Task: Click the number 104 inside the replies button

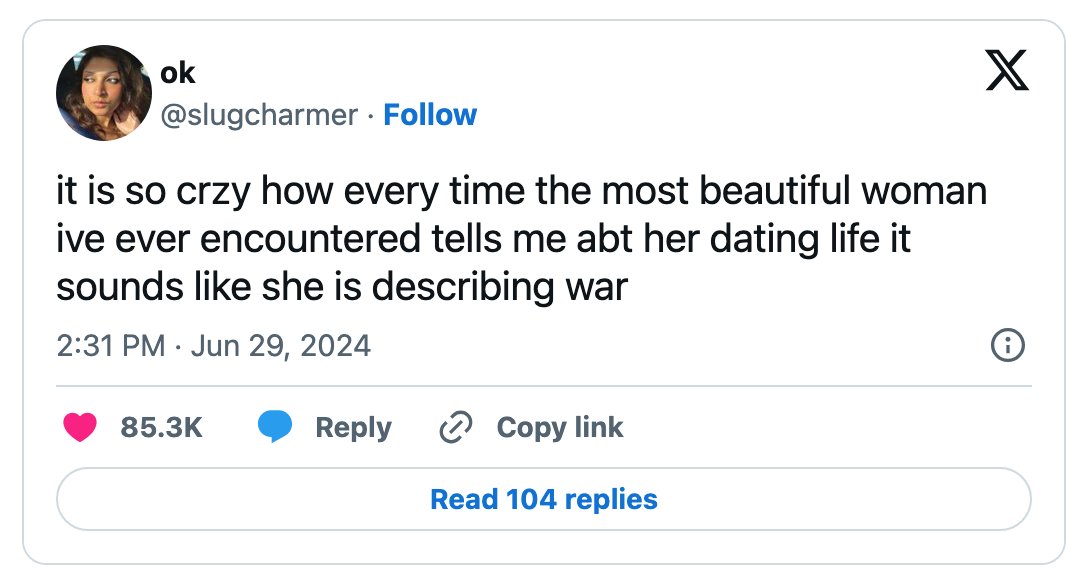Action: 531,499
